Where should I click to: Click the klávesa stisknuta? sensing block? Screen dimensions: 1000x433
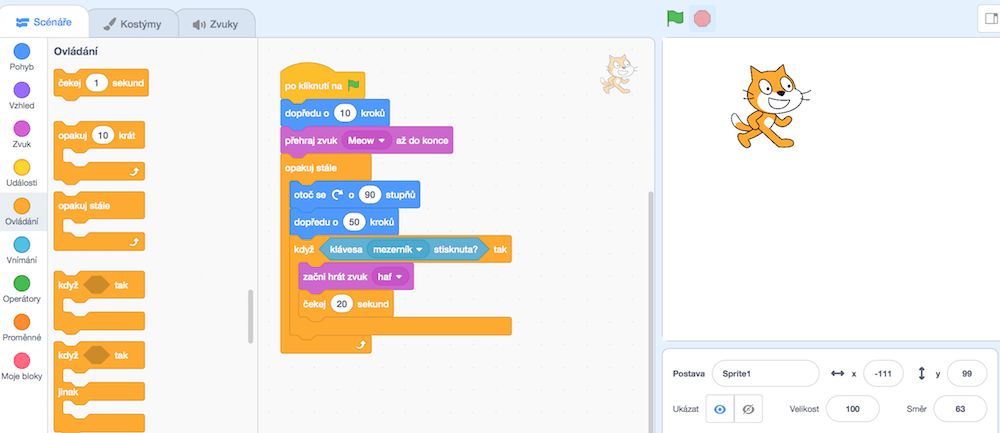[403, 249]
